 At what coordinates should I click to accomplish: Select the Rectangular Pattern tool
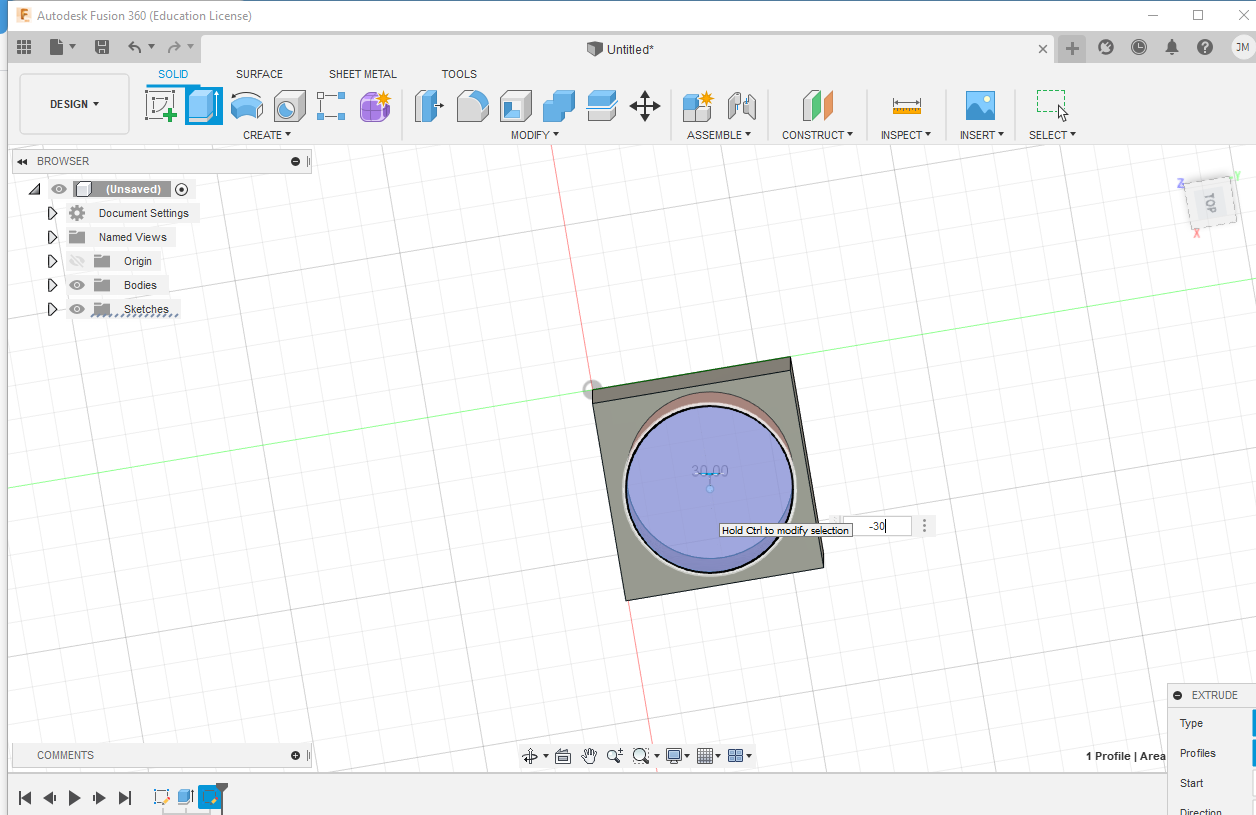click(x=331, y=106)
